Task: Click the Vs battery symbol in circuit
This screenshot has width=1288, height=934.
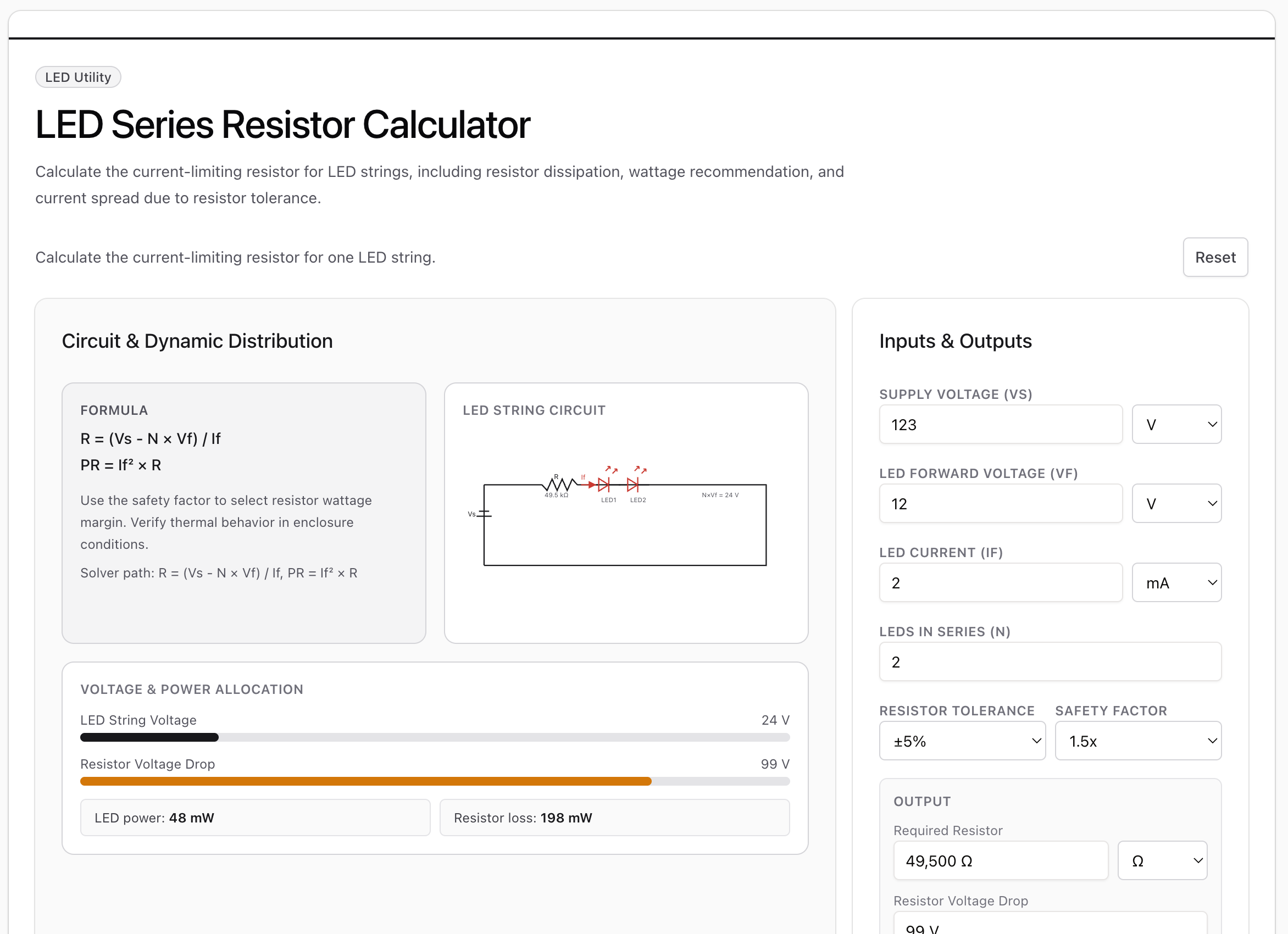Action: [x=484, y=514]
